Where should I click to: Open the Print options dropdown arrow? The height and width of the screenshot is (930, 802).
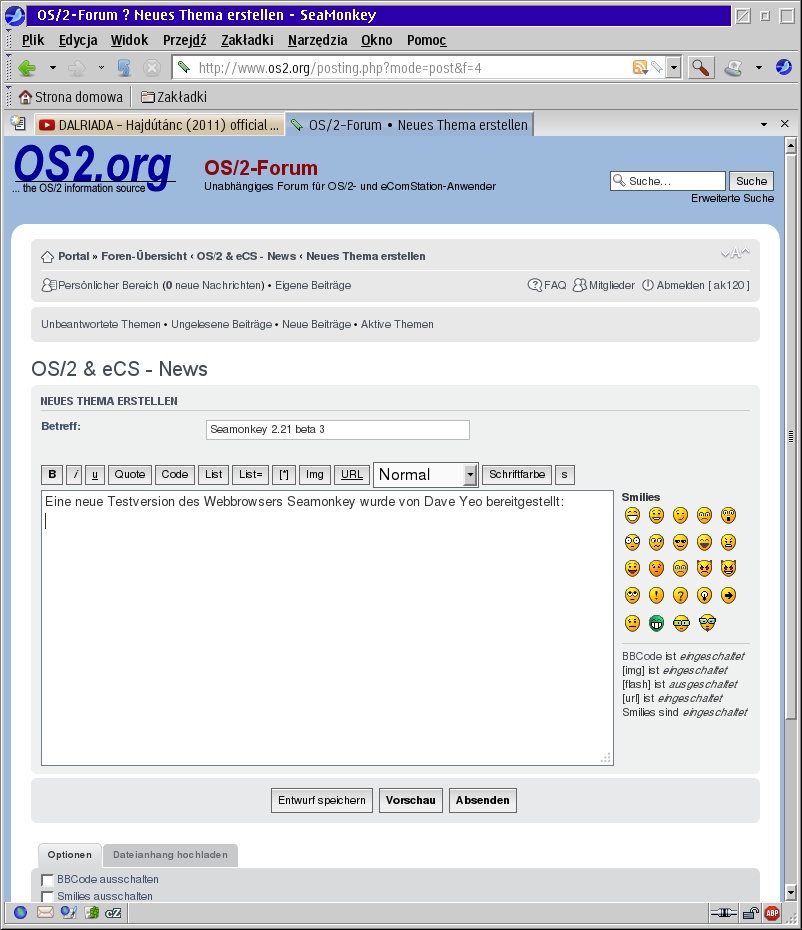[x=759, y=68]
